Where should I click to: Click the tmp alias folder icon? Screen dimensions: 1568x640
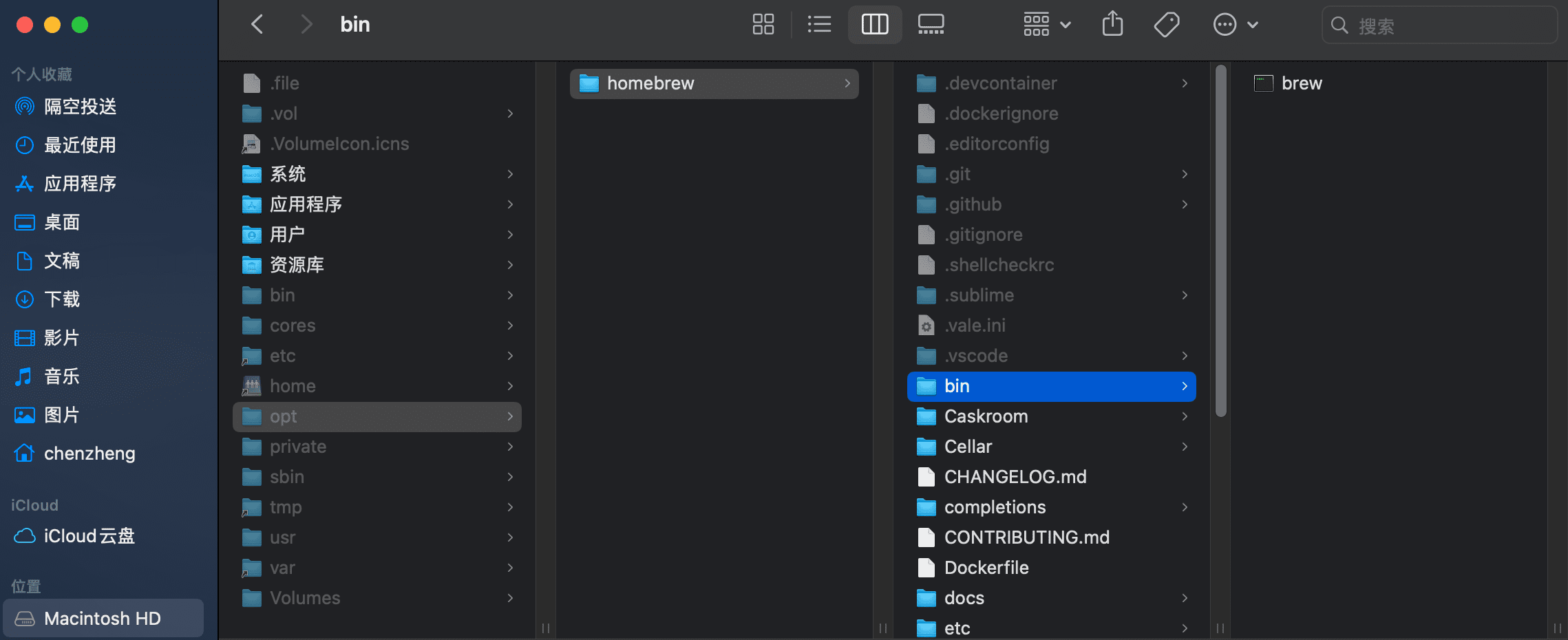click(252, 507)
